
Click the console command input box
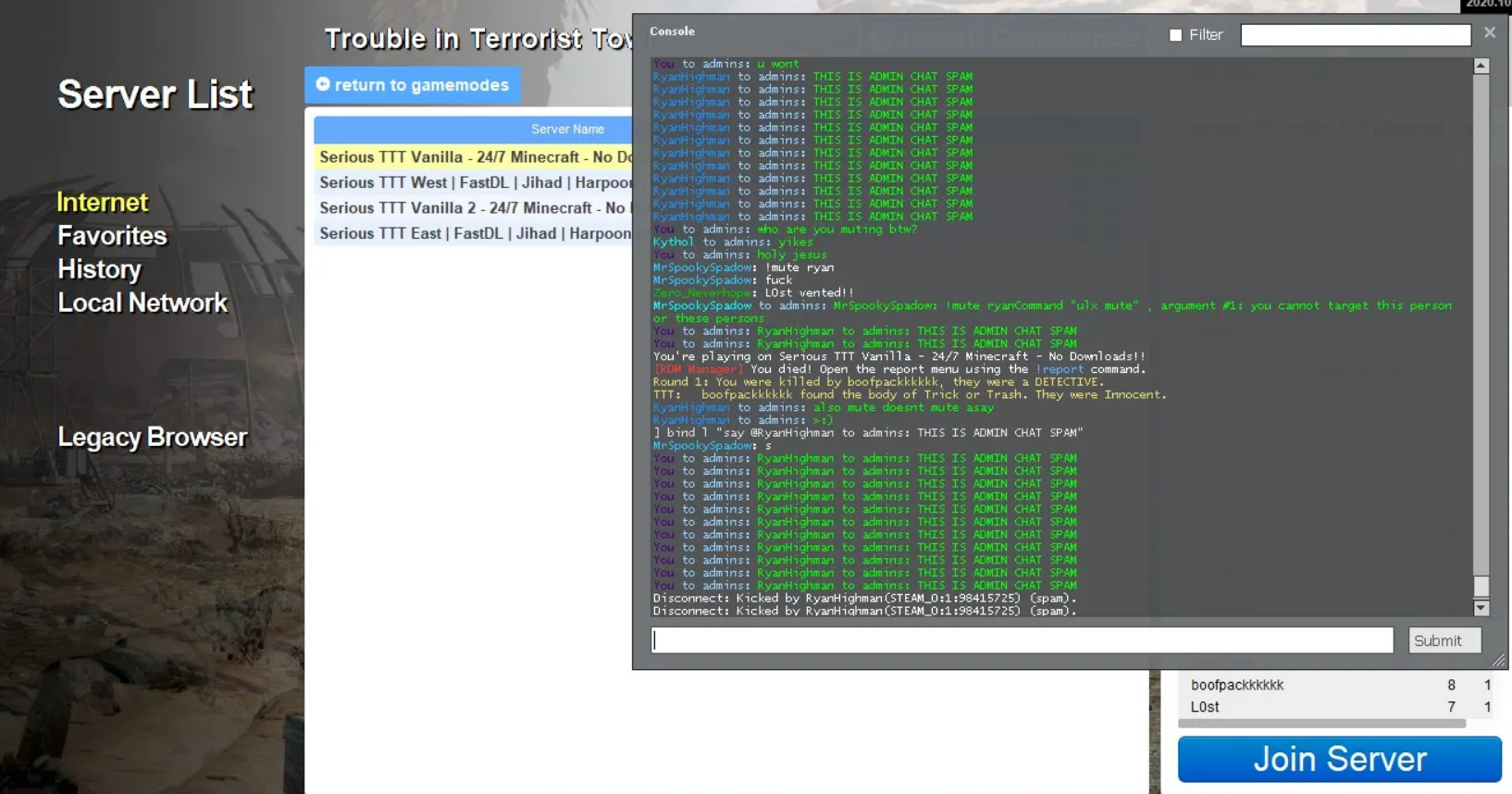1022,640
